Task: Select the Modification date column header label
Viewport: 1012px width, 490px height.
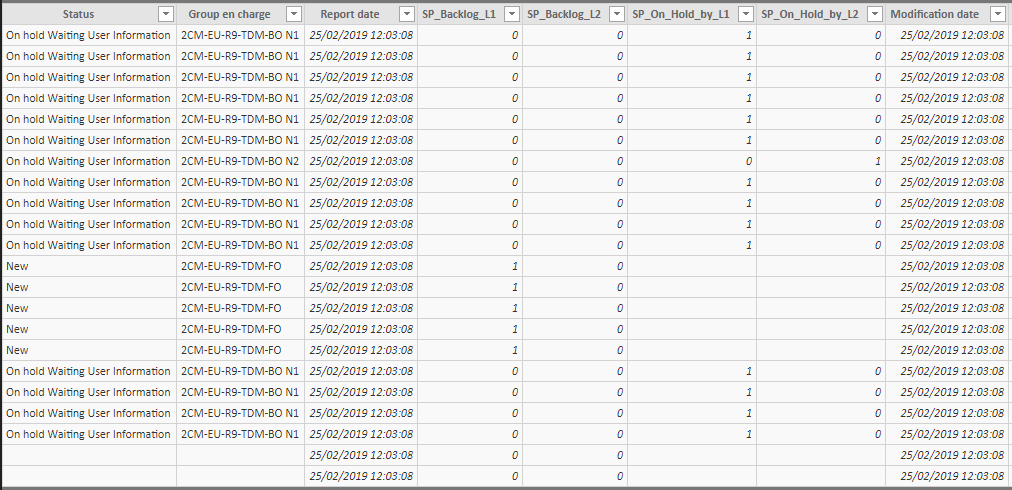Action: 935,14
